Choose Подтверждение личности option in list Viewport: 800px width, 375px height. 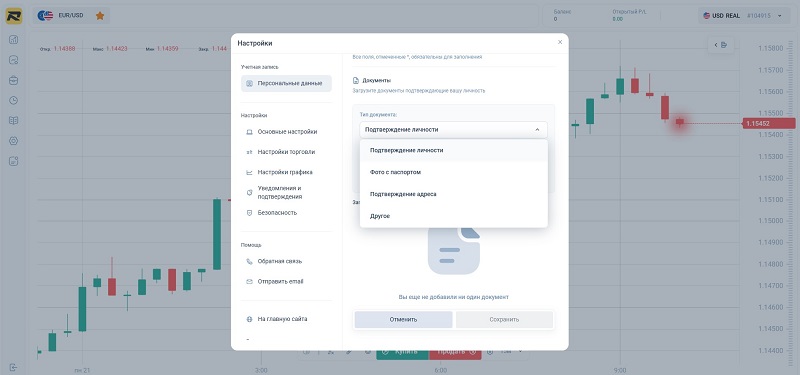tap(454, 151)
